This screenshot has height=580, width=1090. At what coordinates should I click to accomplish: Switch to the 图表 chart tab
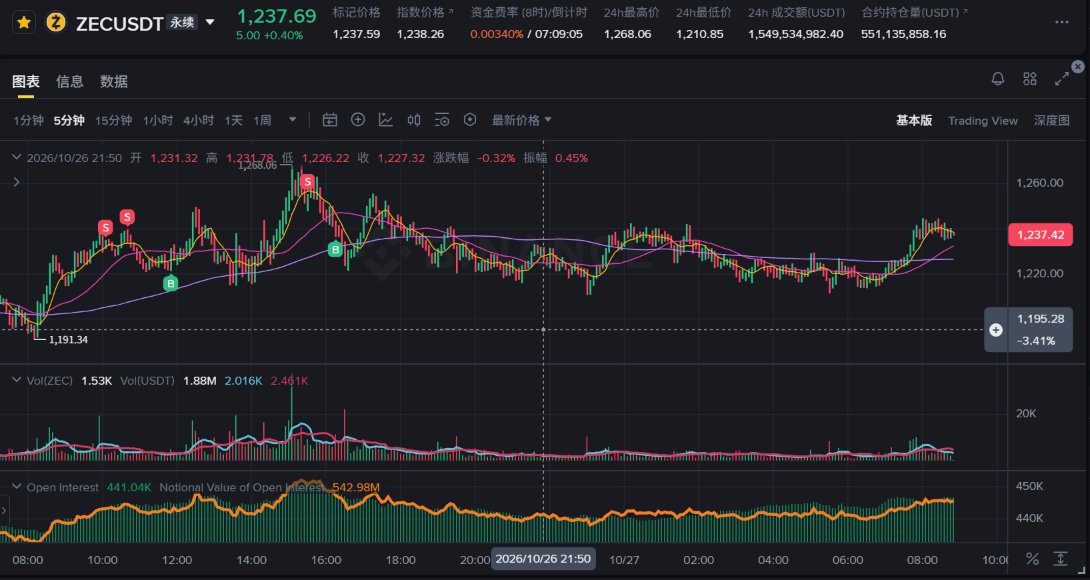click(x=26, y=81)
